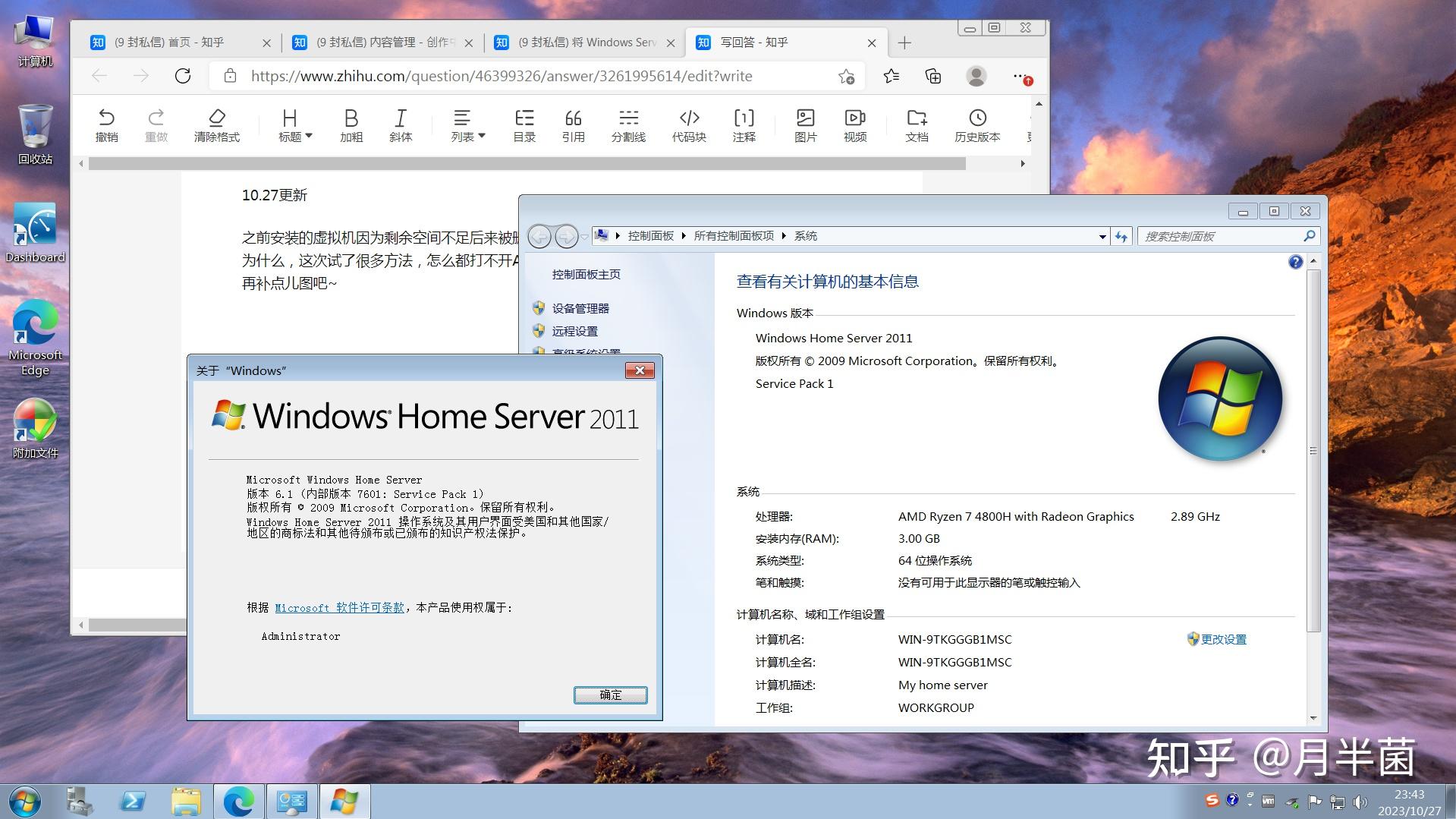Insert a video (视频)
Viewport: 1456px width, 819px height.
(855, 125)
